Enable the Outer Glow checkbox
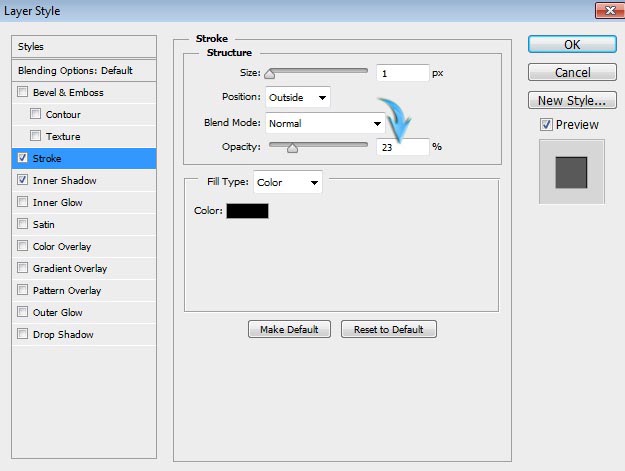Image resolution: width=625 pixels, height=471 pixels. click(x=23, y=312)
